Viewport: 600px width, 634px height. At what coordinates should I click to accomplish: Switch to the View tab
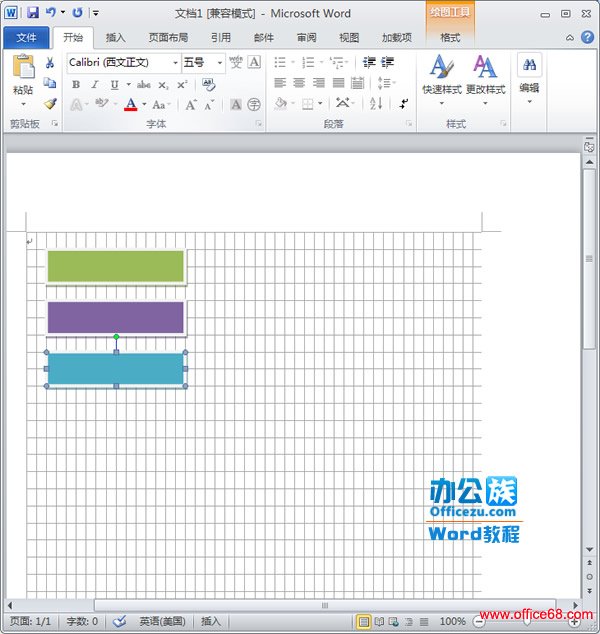pos(349,38)
